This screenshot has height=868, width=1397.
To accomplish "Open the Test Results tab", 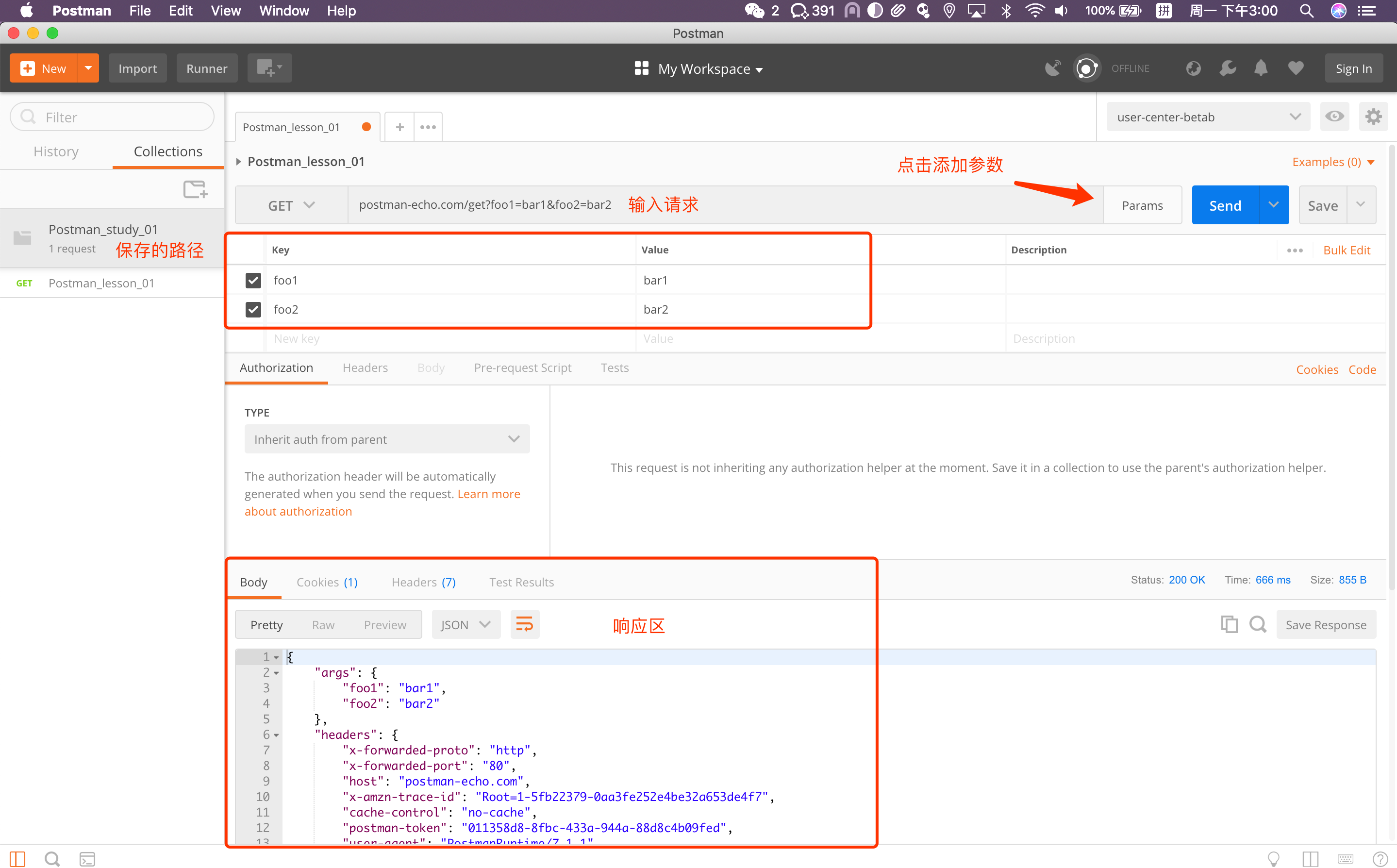I will [x=521, y=582].
